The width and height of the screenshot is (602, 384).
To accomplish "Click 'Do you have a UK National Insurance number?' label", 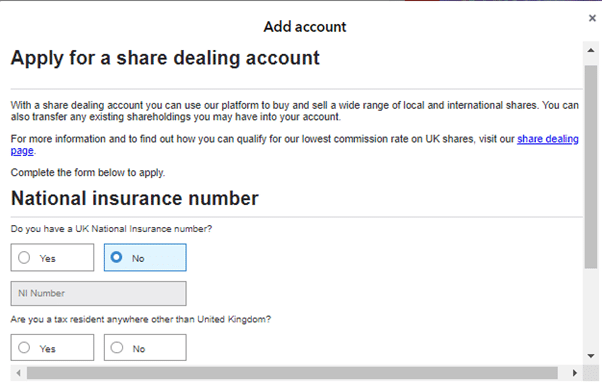I will [111, 229].
